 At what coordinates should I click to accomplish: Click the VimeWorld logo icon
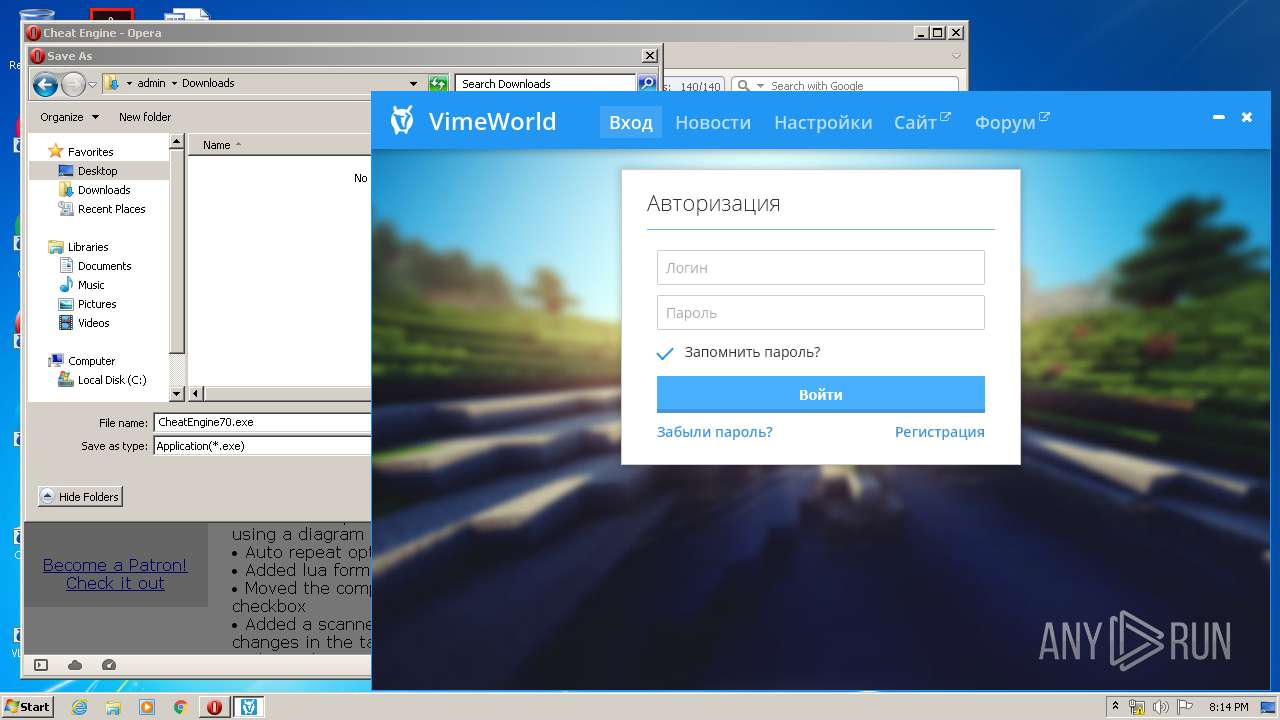402,120
